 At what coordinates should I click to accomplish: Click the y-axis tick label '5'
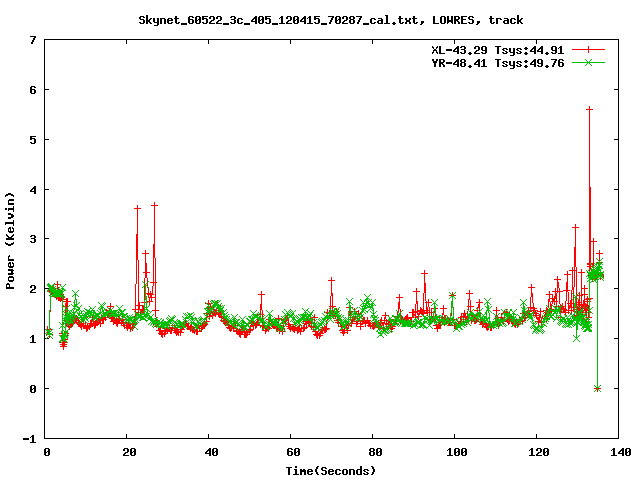[33, 140]
